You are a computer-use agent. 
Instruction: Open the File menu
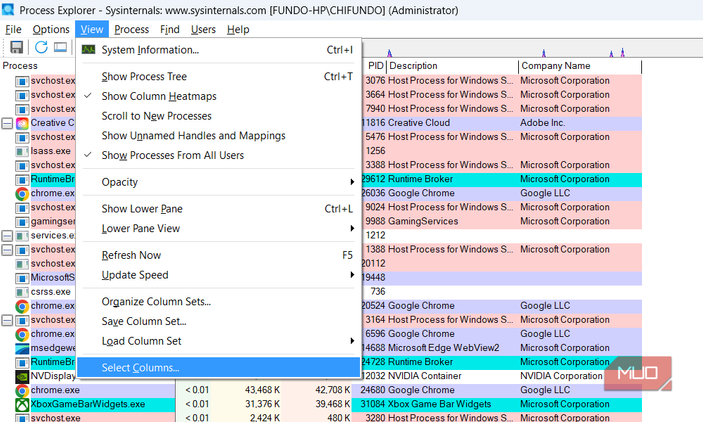[13, 30]
